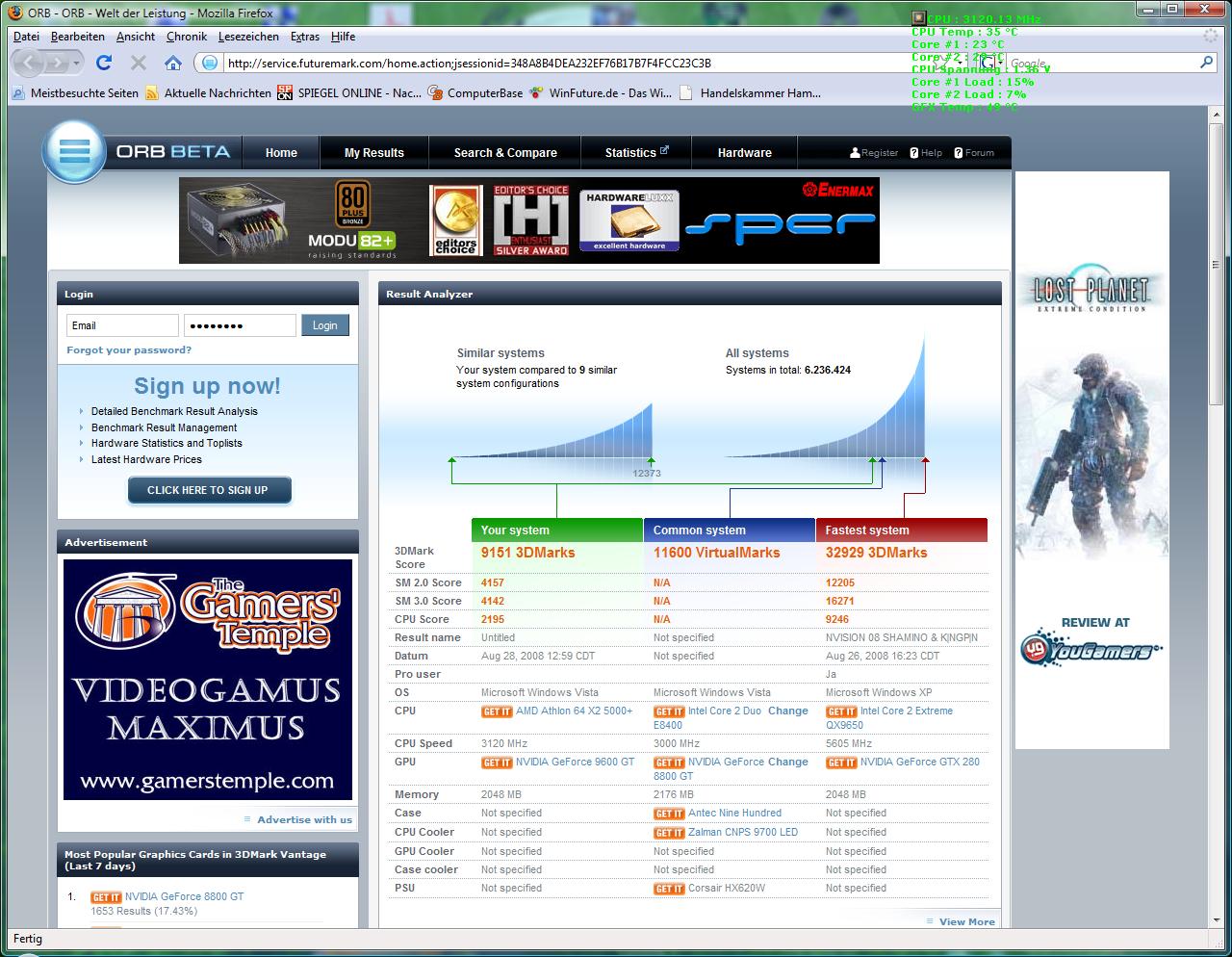Viewport: 1232px width, 957px height.
Task: Click the Forum link in the header
Action: 974,153
